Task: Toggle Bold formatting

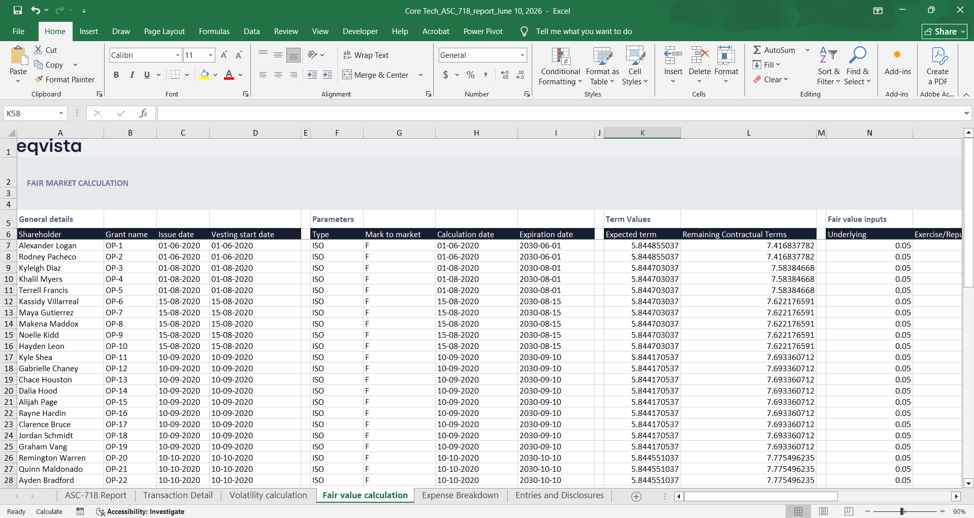Action: tap(116, 75)
